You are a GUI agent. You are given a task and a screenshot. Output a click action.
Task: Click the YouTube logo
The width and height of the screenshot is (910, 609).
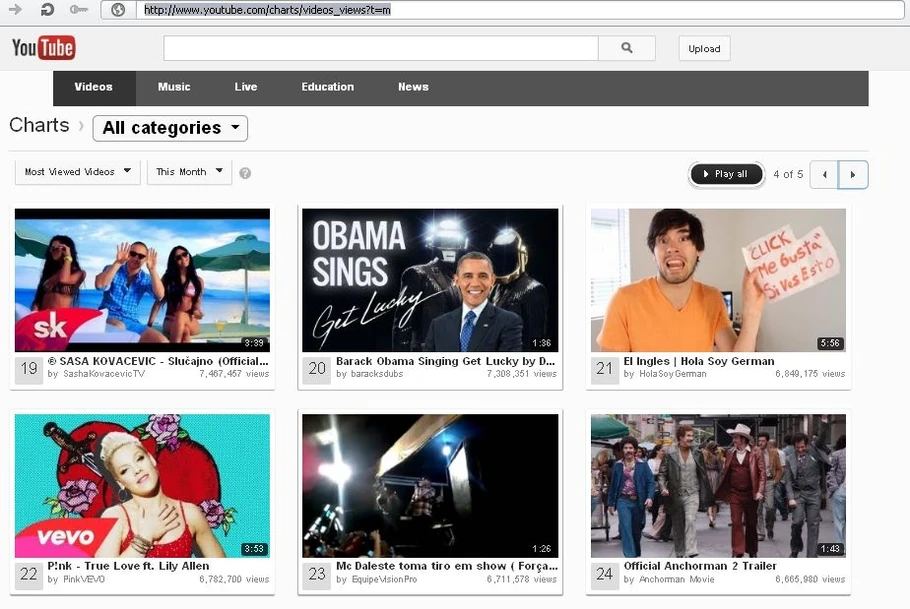pyautogui.click(x=43, y=48)
